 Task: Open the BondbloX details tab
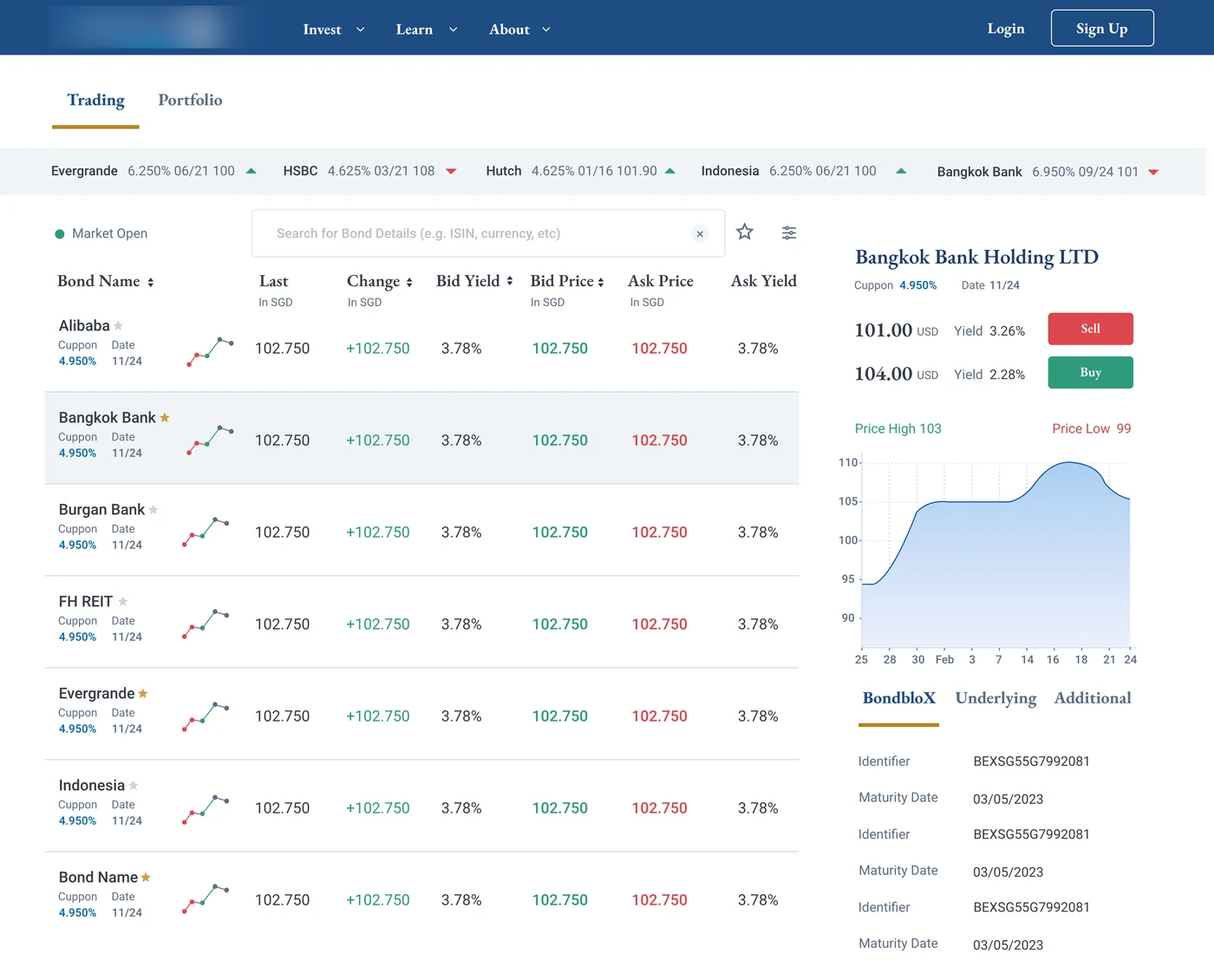899,699
